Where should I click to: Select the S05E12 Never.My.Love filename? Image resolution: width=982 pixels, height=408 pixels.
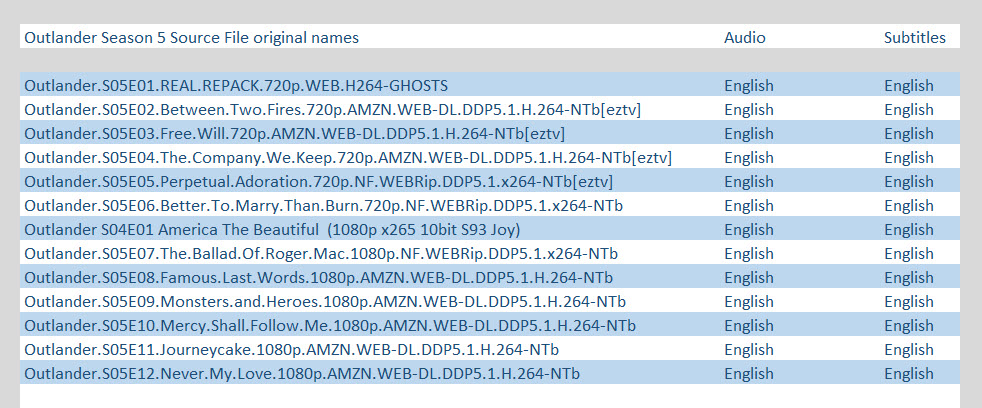(302, 374)
